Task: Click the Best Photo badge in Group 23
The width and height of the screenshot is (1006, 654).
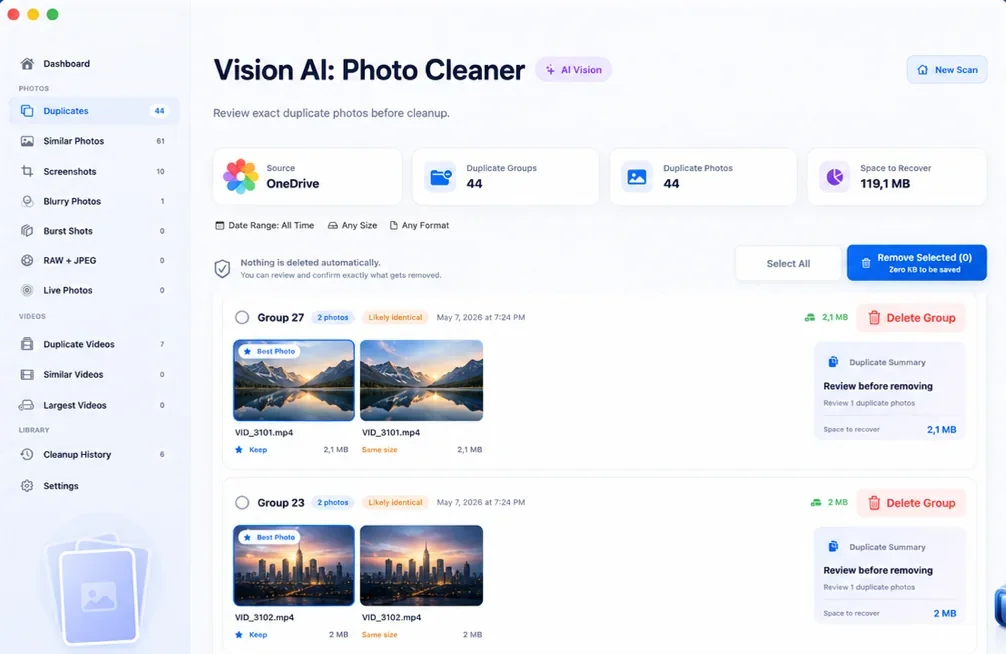Action: [269, 537]
